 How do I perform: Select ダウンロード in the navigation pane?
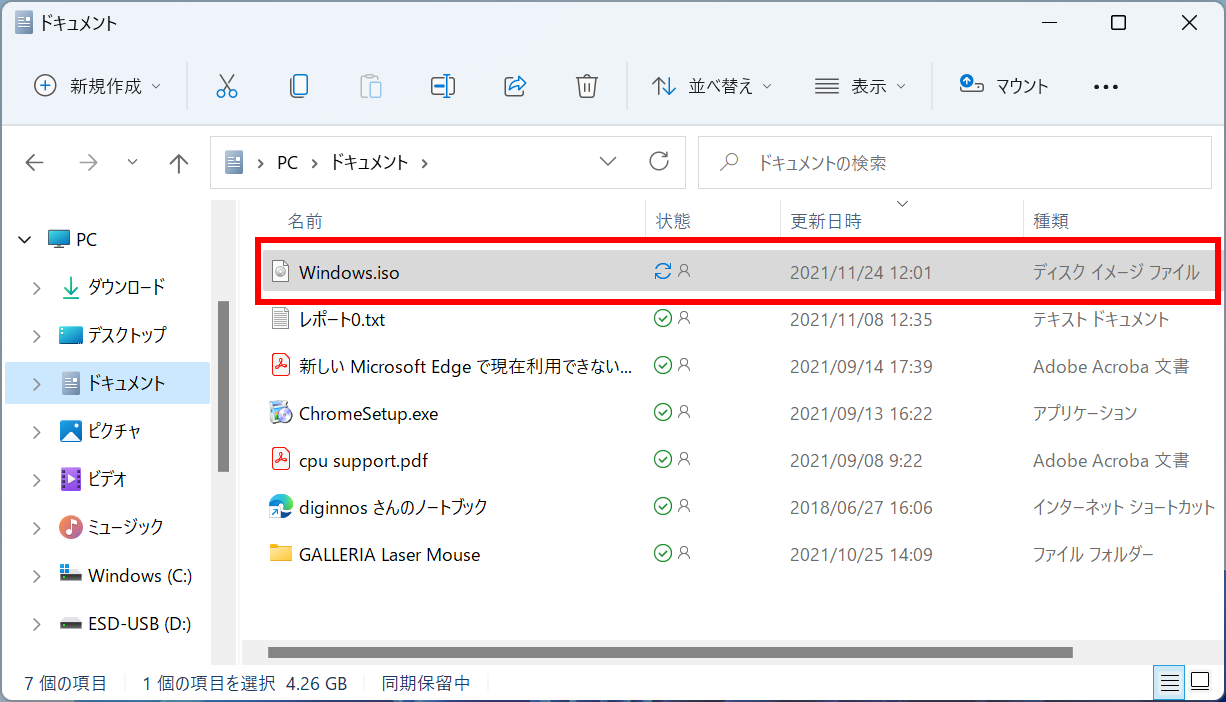point(126,288)
